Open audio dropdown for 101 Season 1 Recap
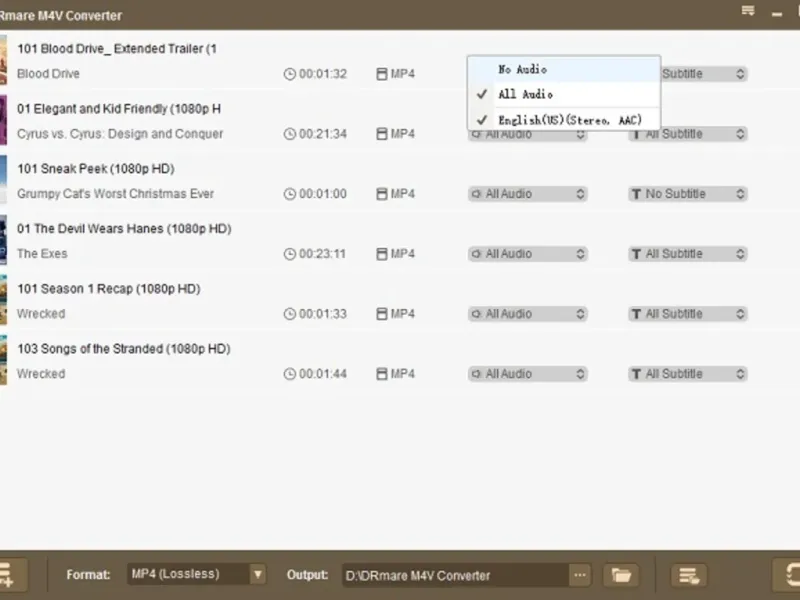The image size is (800, 600). [528, 314]
